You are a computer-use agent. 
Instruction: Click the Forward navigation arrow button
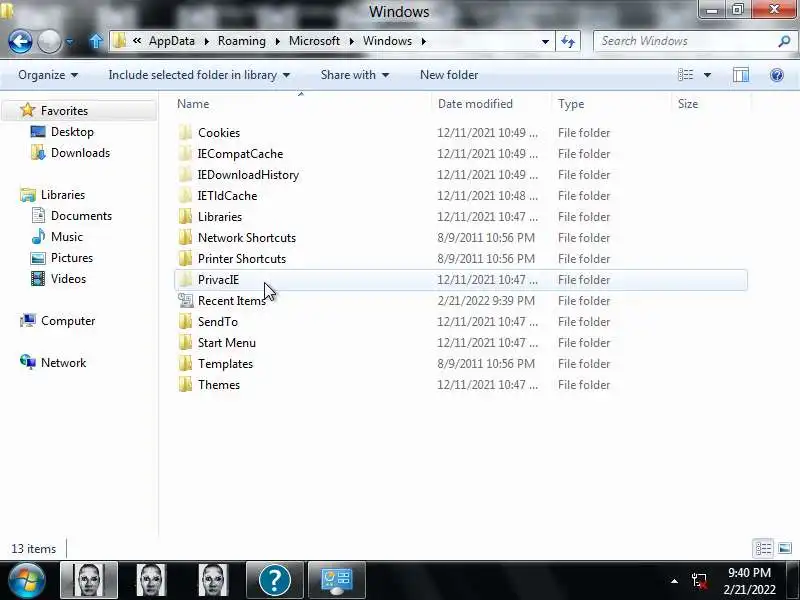pyautogui.click(x=49, y=41)
